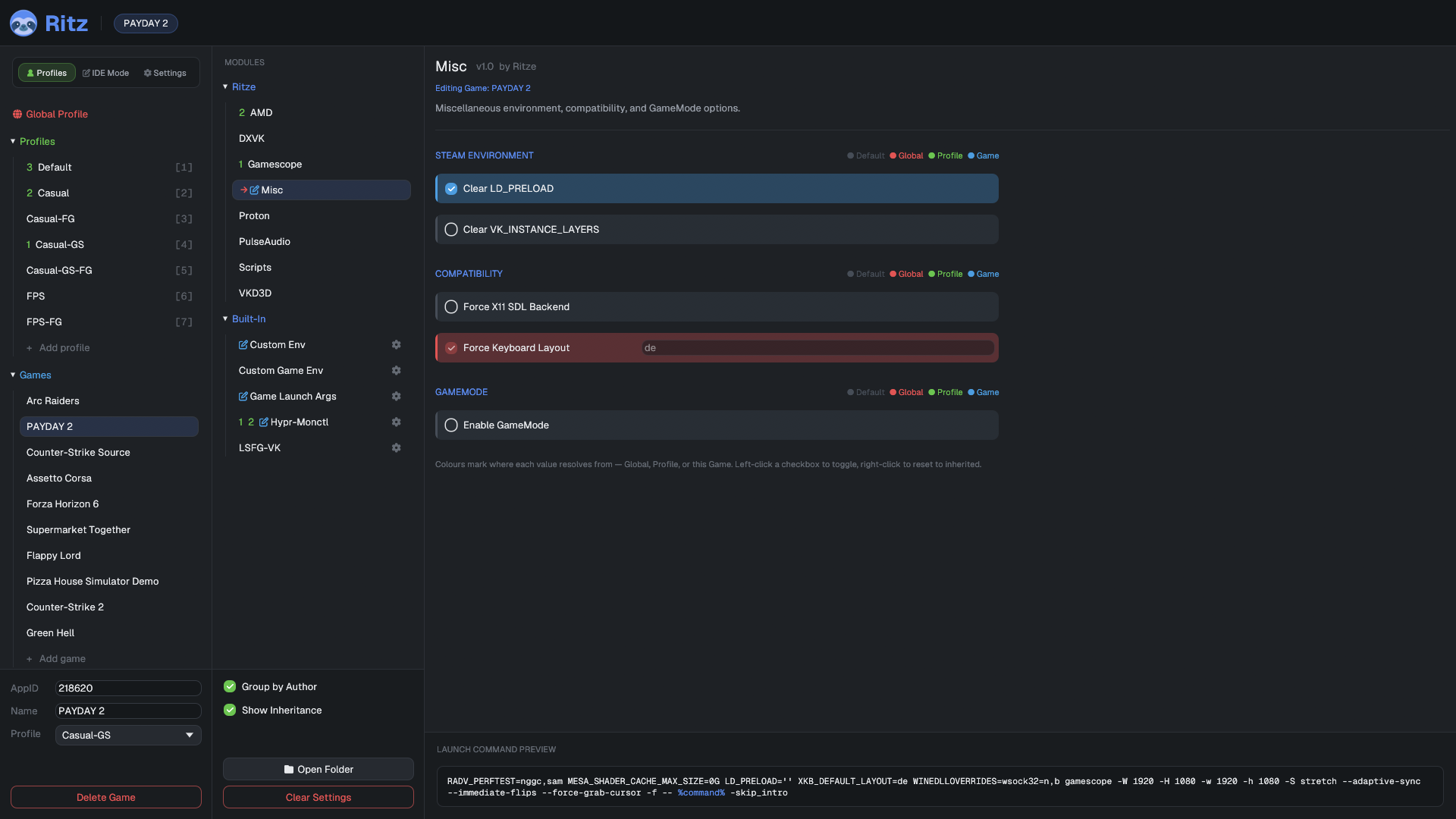Switch to IDE Mode tab
This screenshot has height=819, width=1456.
(105, 73)
